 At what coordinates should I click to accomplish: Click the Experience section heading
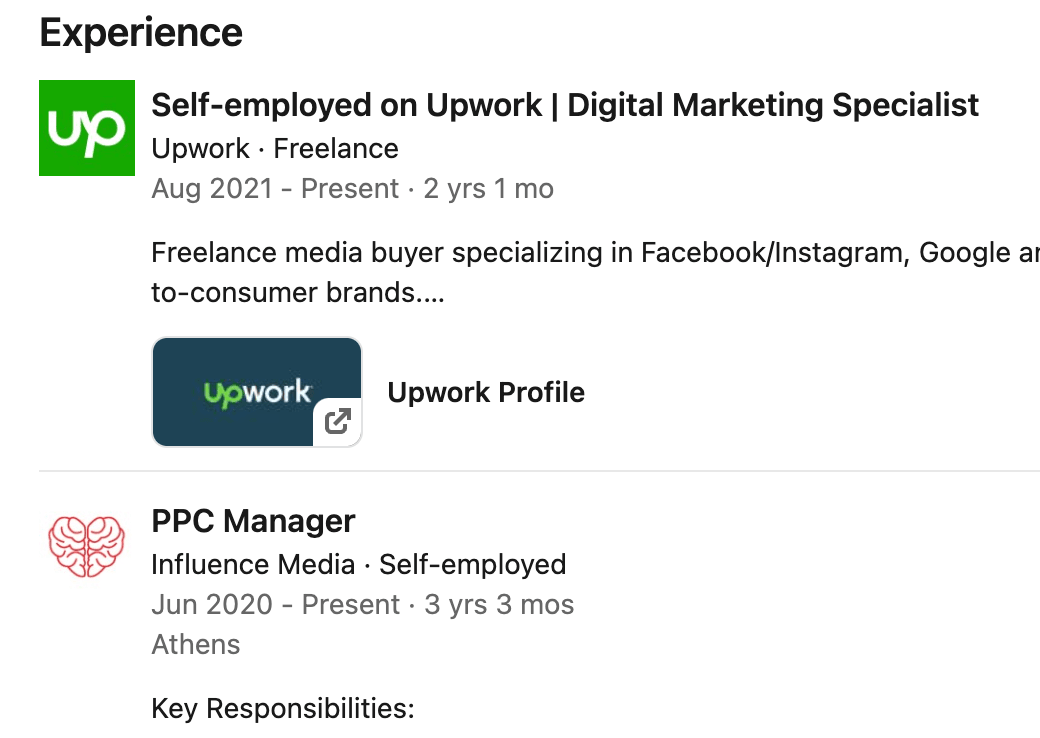[x=141, y=33]
